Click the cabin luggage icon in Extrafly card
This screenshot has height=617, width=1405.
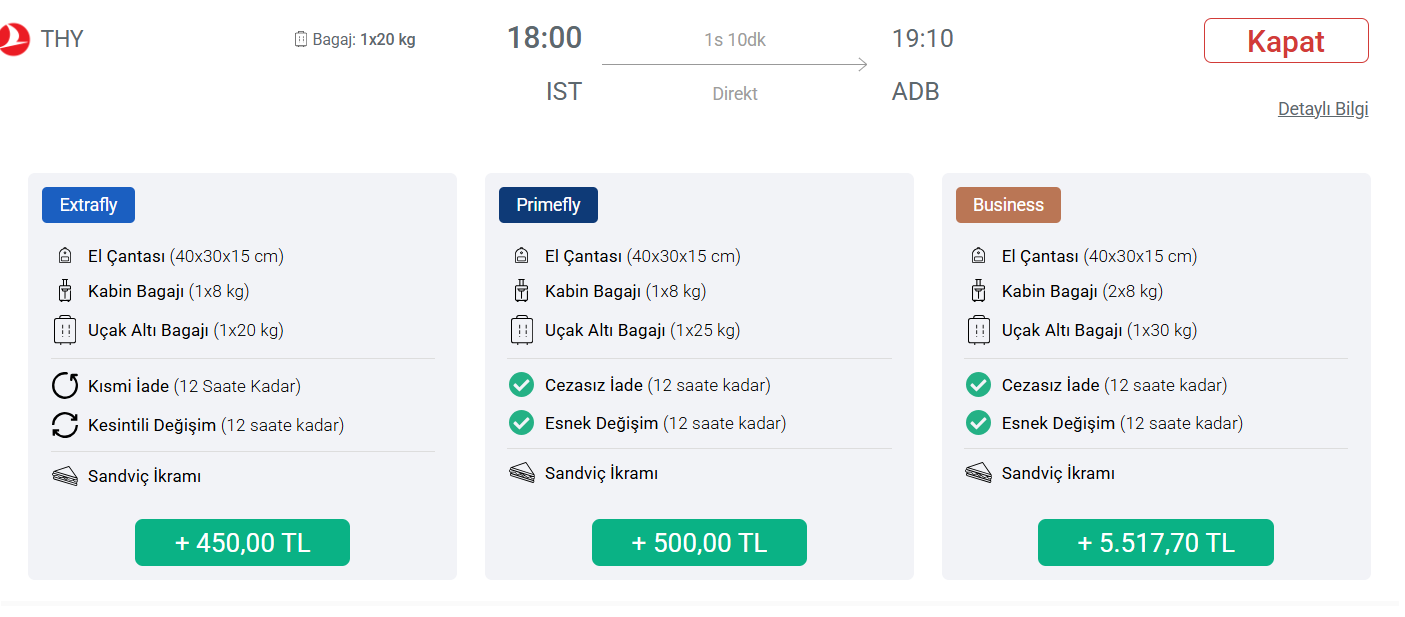pyautogui.click(x=65, y=292)
